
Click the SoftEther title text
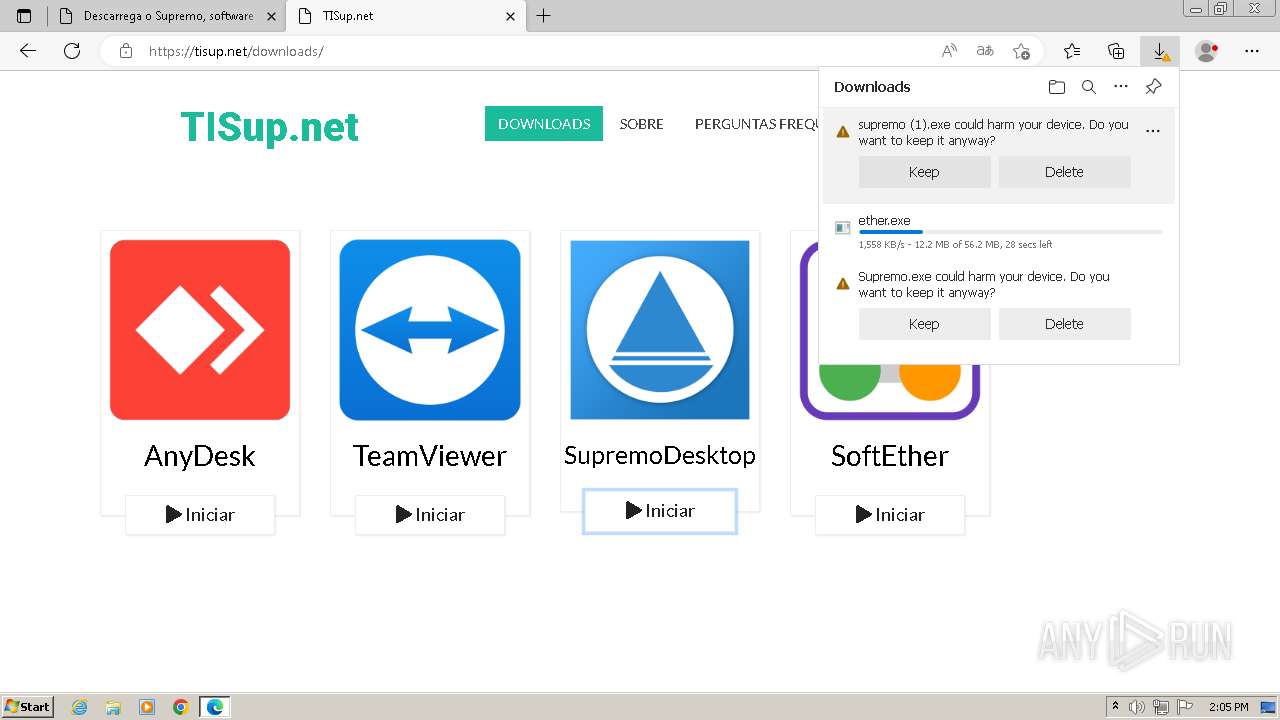[890, 456]
